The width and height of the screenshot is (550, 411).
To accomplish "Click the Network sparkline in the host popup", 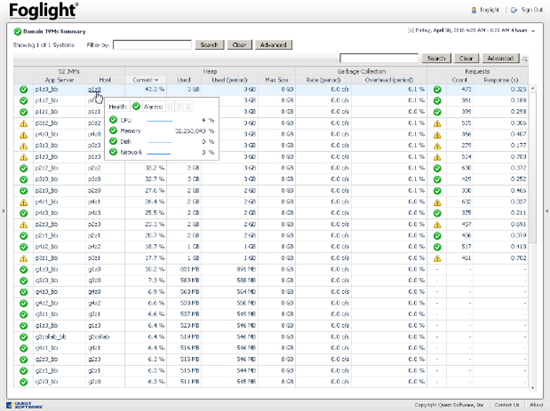I will pos(159,153).
